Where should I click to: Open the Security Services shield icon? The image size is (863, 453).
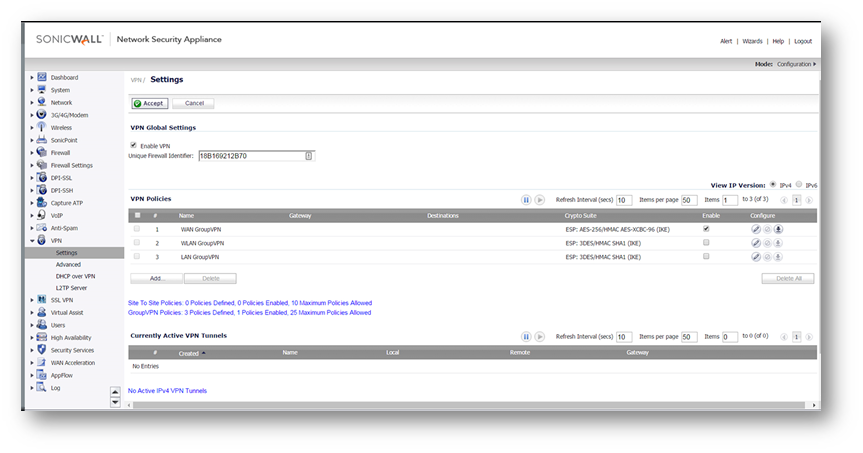[x=42, y=350]
